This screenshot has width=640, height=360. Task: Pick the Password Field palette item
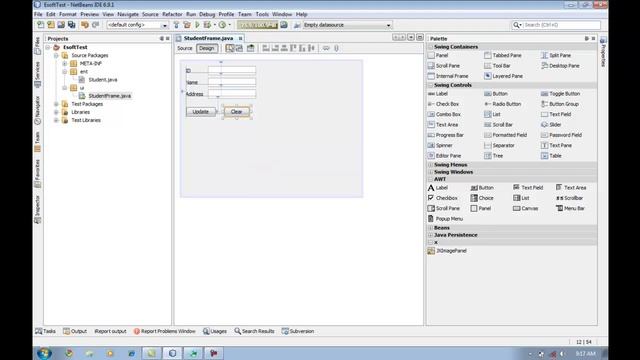click(561, 135)
